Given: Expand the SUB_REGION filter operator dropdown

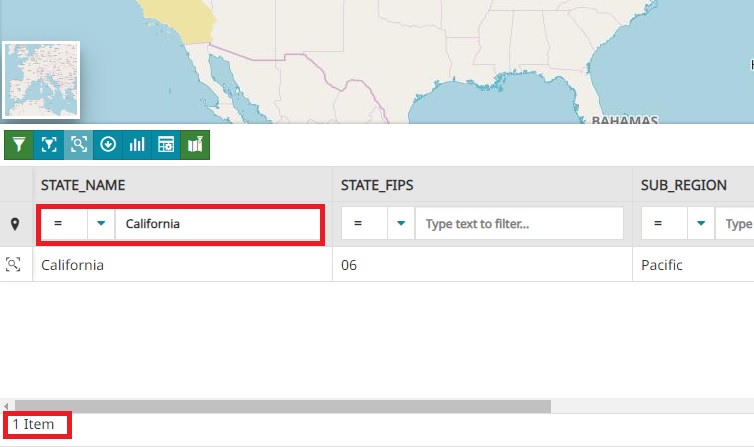Looking at the screenshot, I should click(701, 224).
